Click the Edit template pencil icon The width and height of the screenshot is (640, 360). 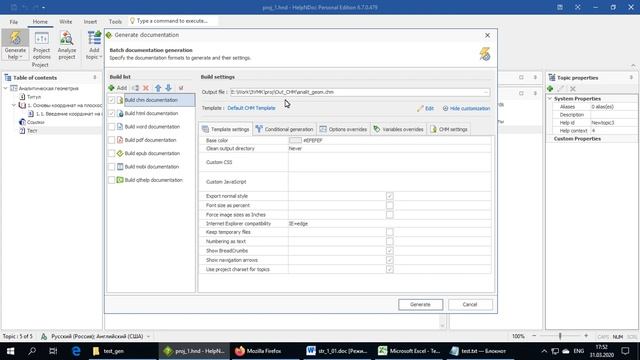420,109
